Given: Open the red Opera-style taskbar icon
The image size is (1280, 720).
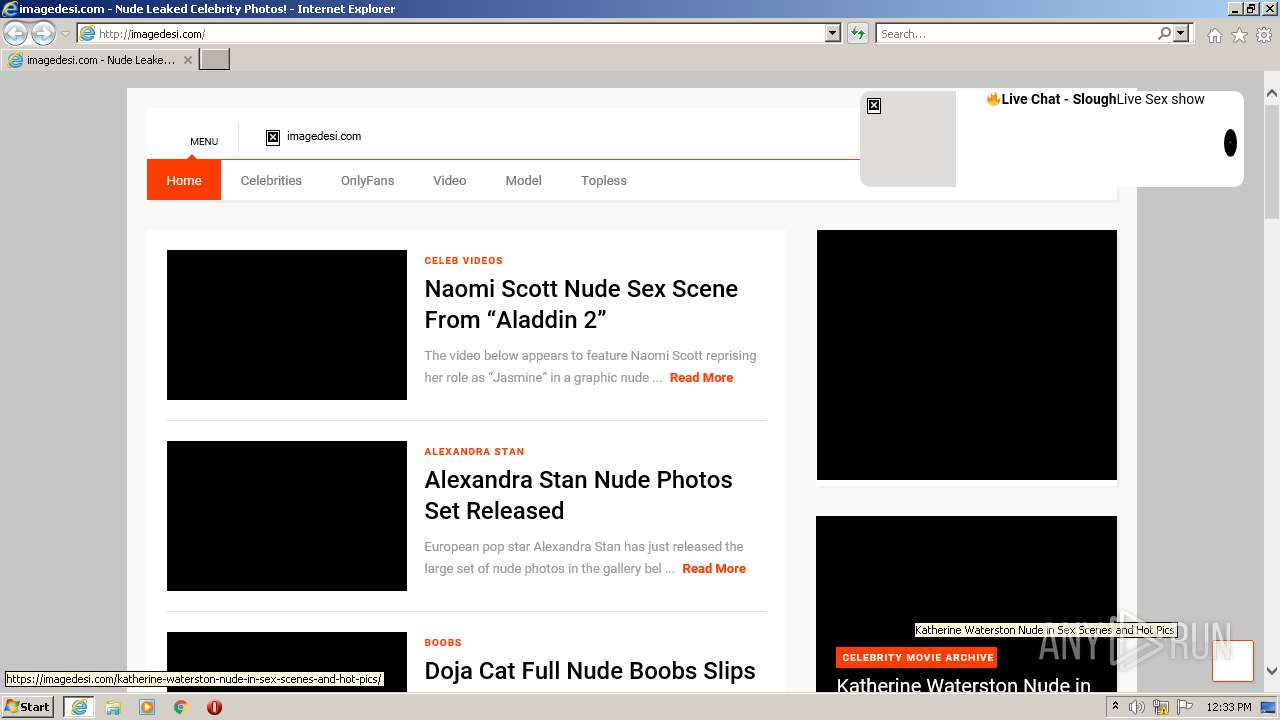Looking at the screenshot, I should coord(214,707).
